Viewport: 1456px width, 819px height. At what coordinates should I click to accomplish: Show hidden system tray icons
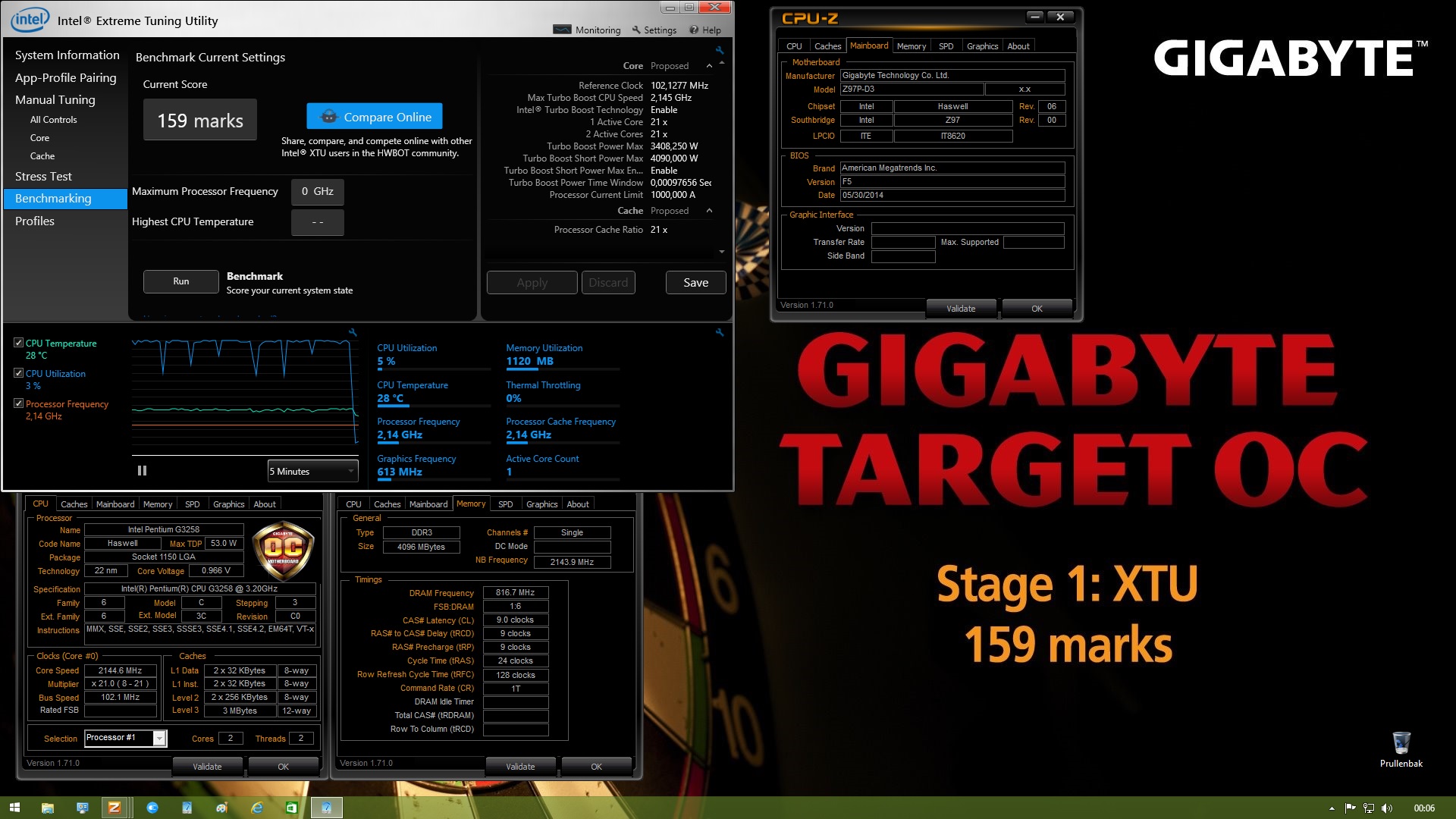coord(1332,808)
